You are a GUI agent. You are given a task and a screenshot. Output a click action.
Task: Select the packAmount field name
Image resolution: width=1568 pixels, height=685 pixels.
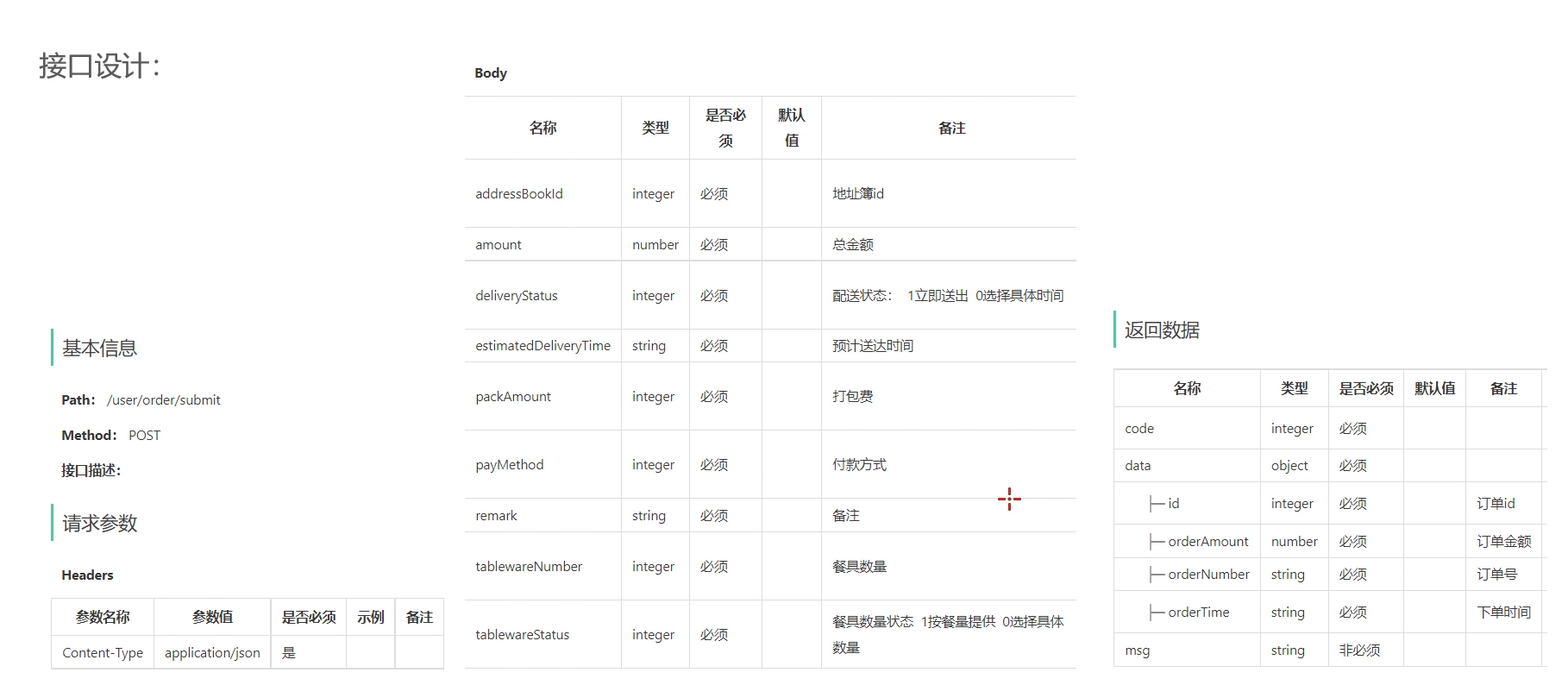pos(513,396)
